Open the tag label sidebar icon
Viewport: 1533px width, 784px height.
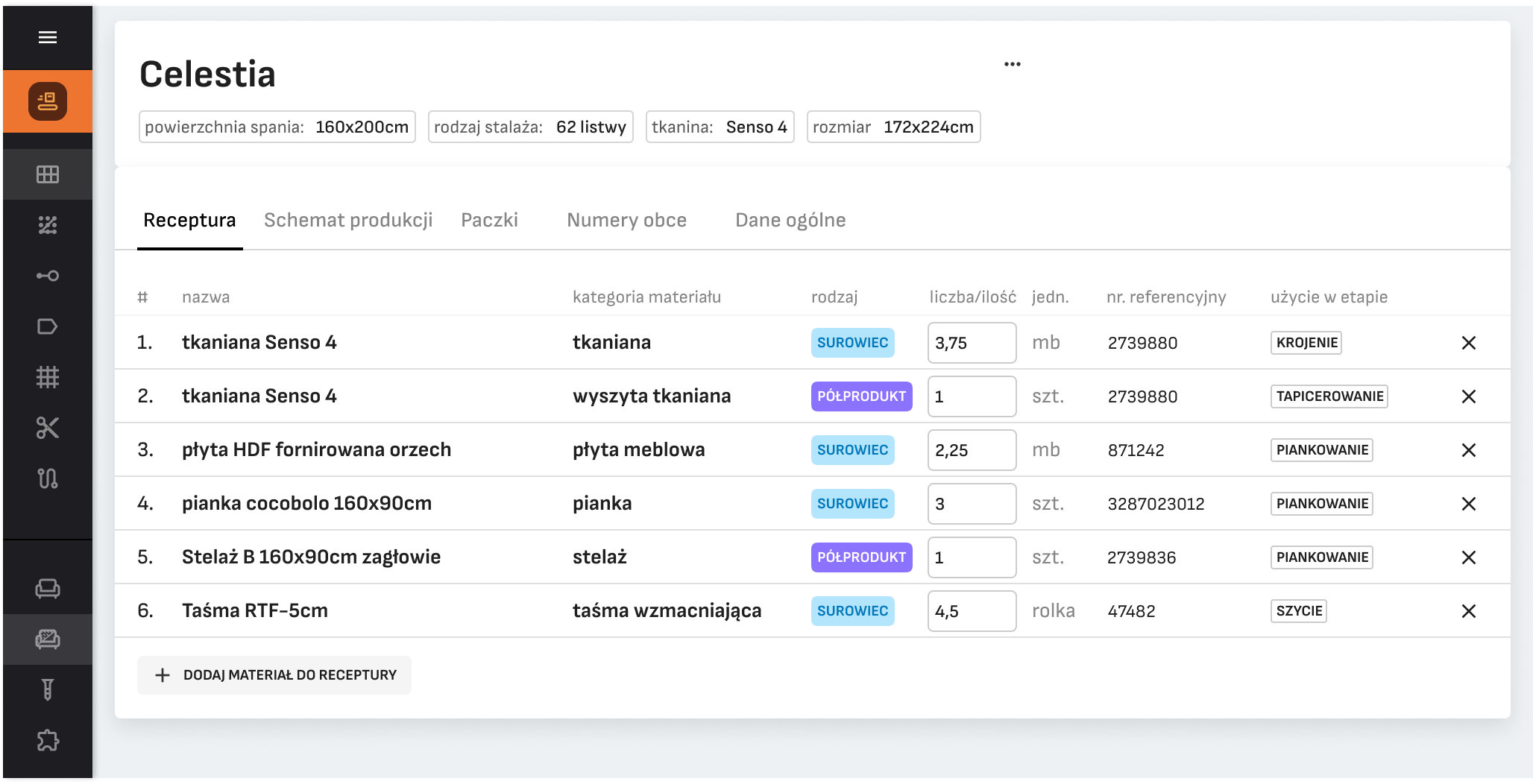[48, 326]
